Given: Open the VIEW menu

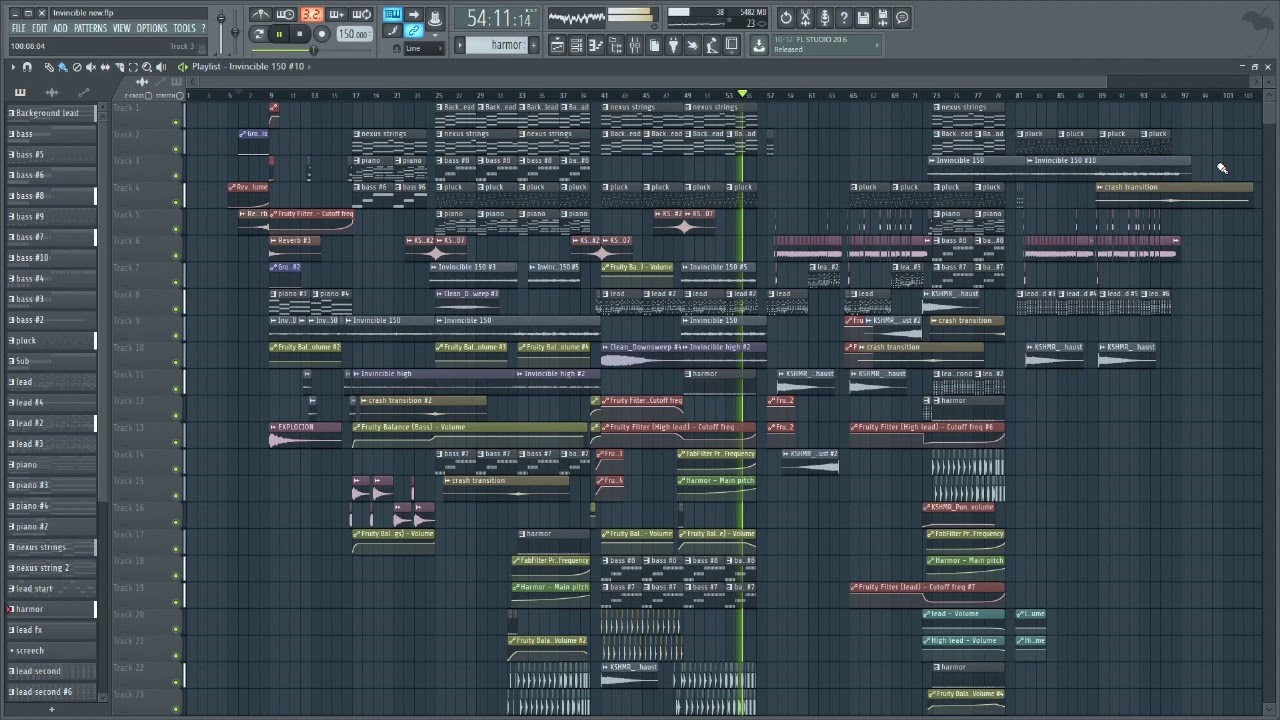Looking at the screenshot, I should click(121, 28).
